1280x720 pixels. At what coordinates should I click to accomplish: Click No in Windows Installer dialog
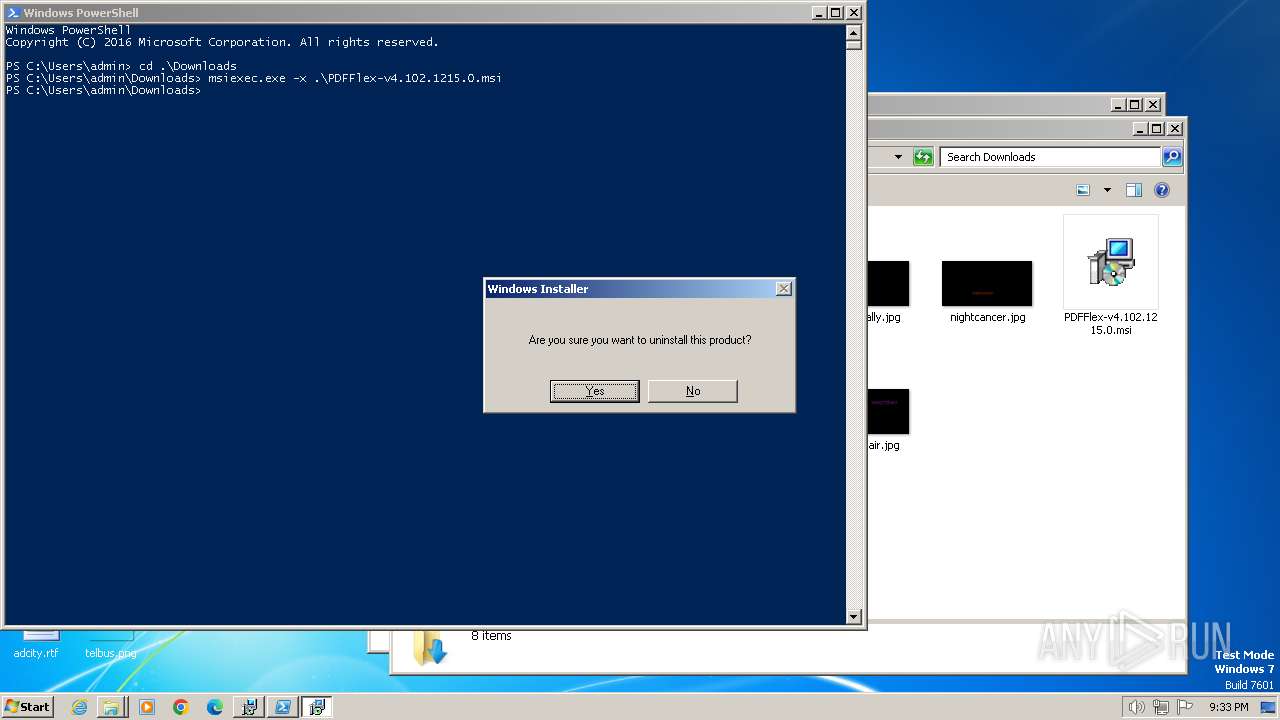coord(693,391)
